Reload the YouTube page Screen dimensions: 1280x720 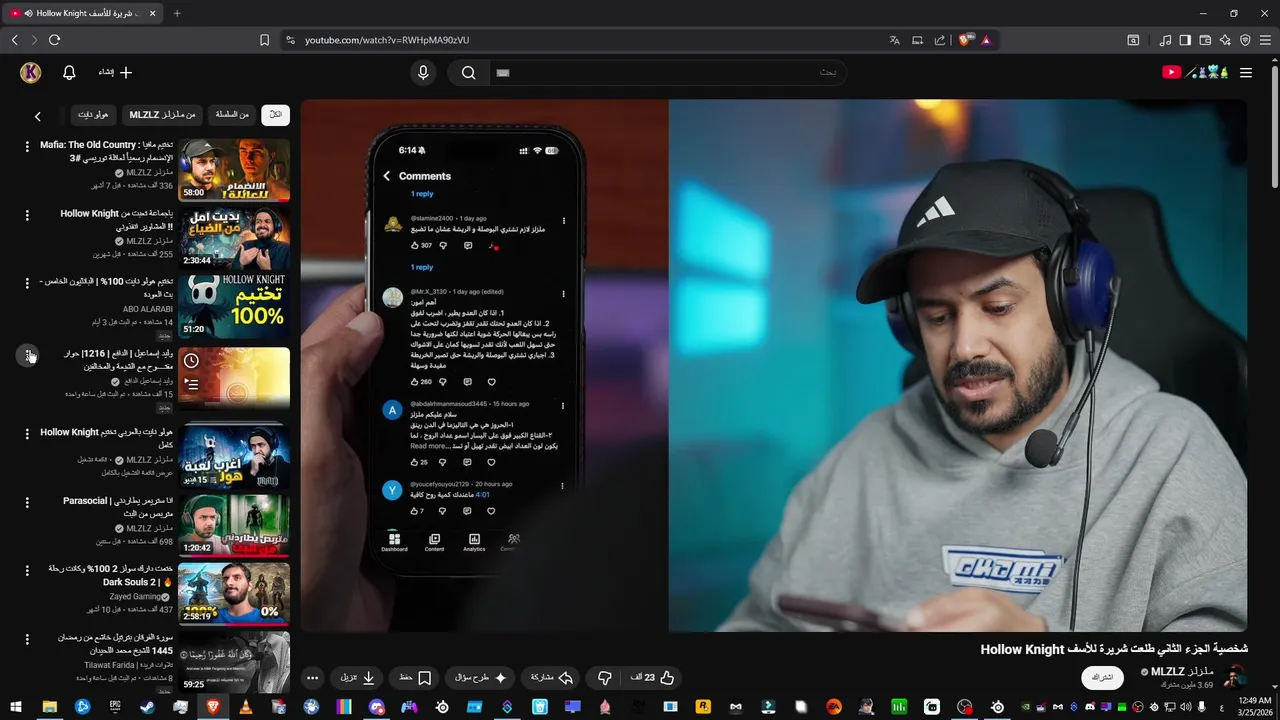[x=54, y=40]
